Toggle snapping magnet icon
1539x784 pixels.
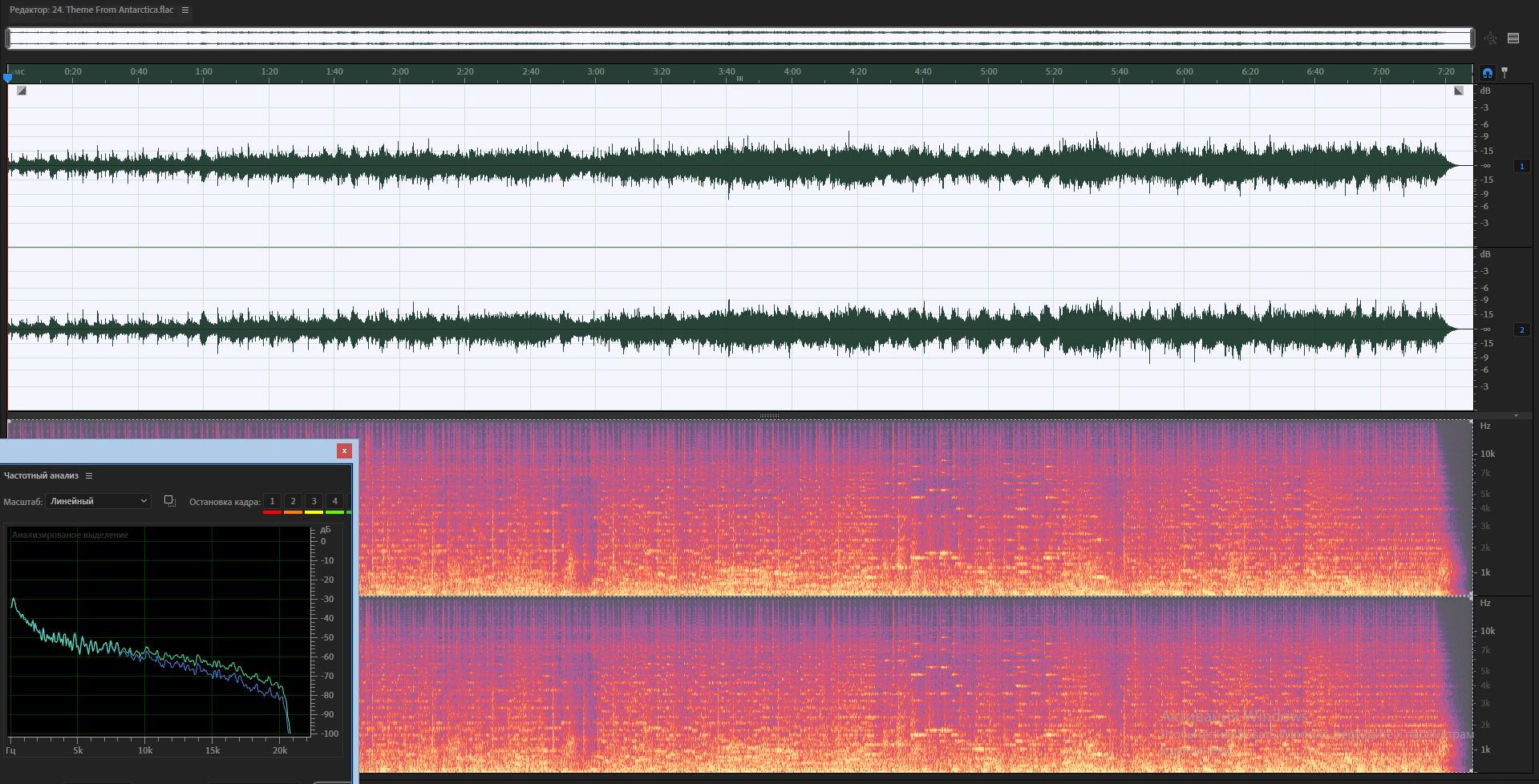coord(1488,72)
